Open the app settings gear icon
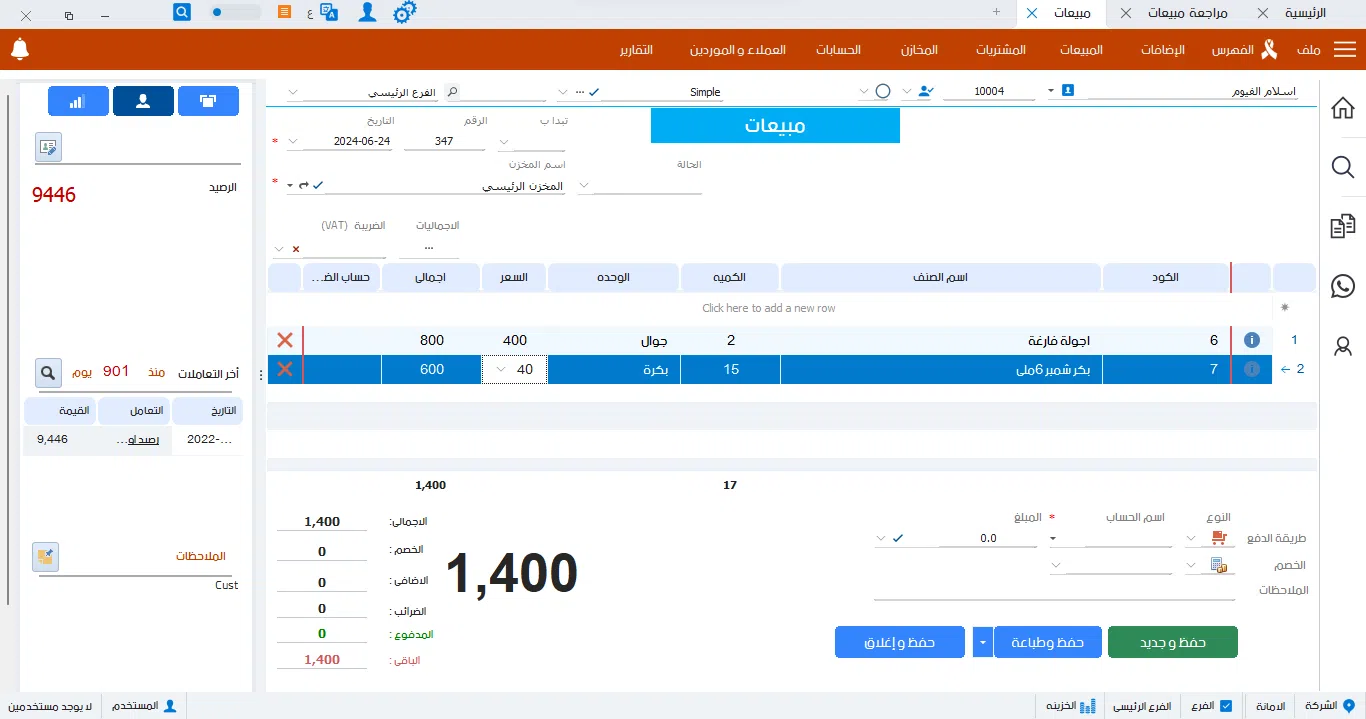This screenshot has width=1366, height=719. tap(405, 12)
